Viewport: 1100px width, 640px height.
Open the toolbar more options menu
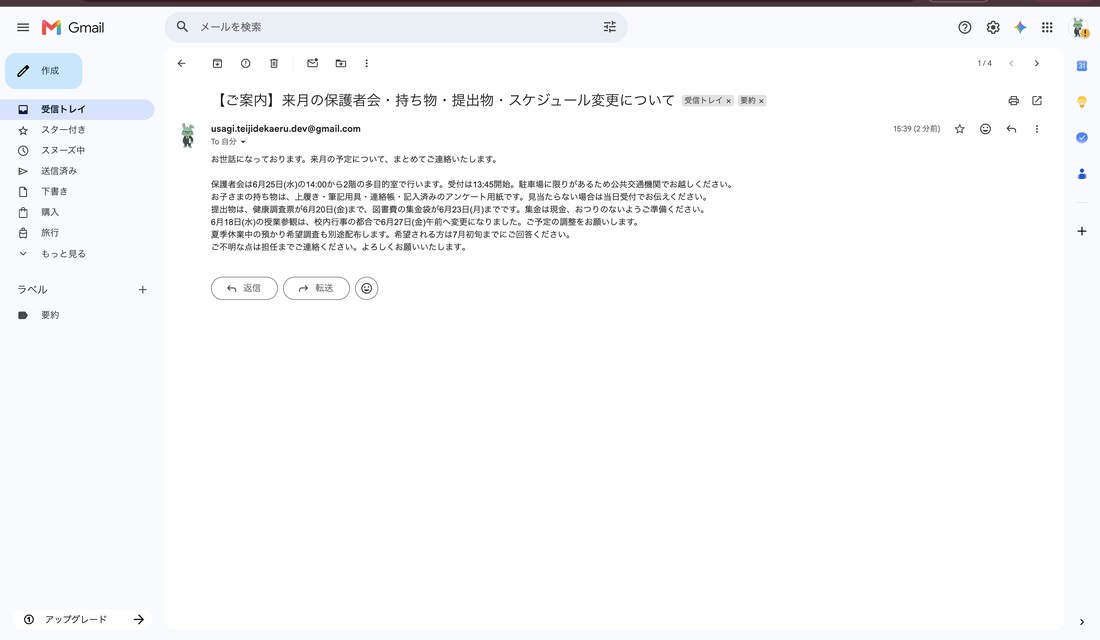click(366, 63)
